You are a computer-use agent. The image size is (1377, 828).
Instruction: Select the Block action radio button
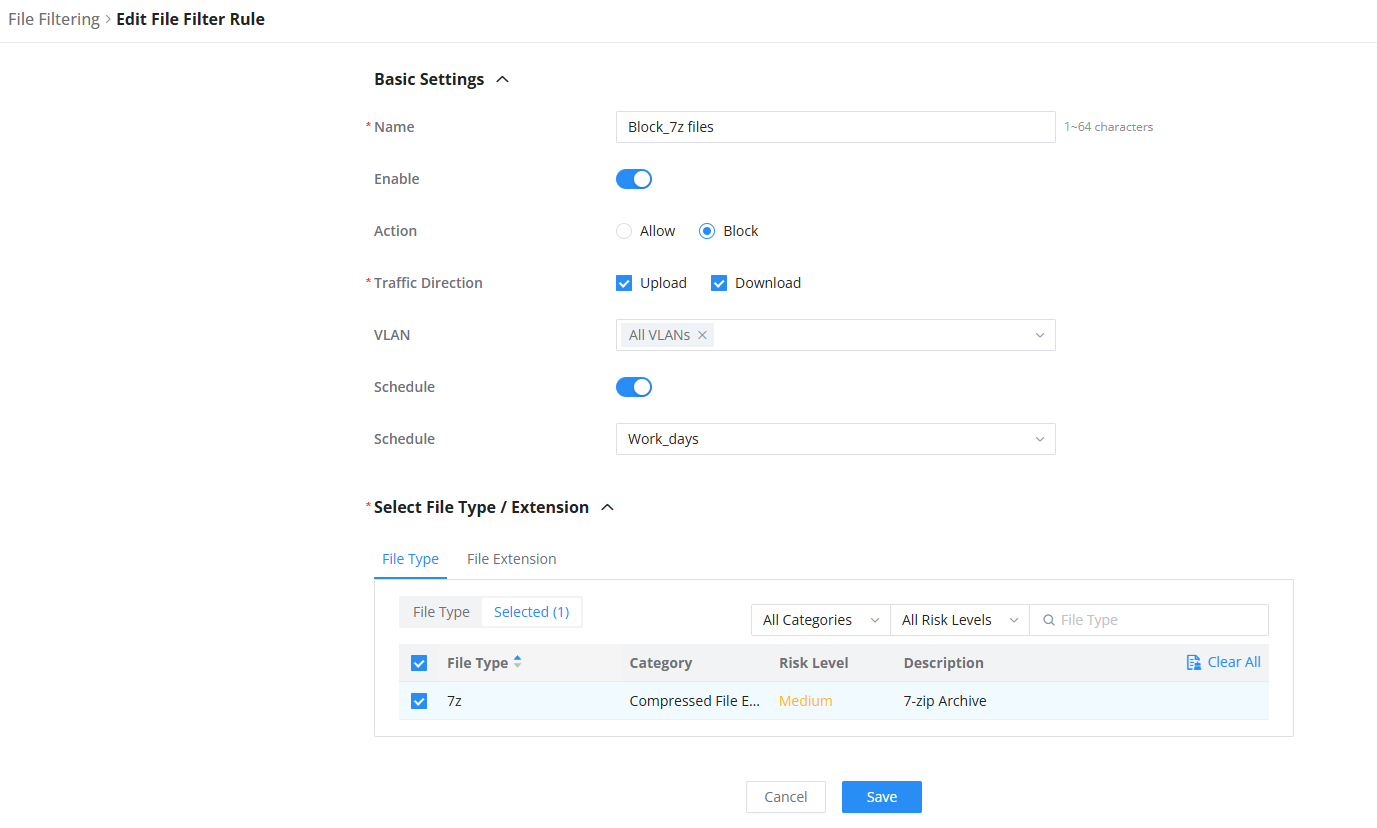point(707,231)
